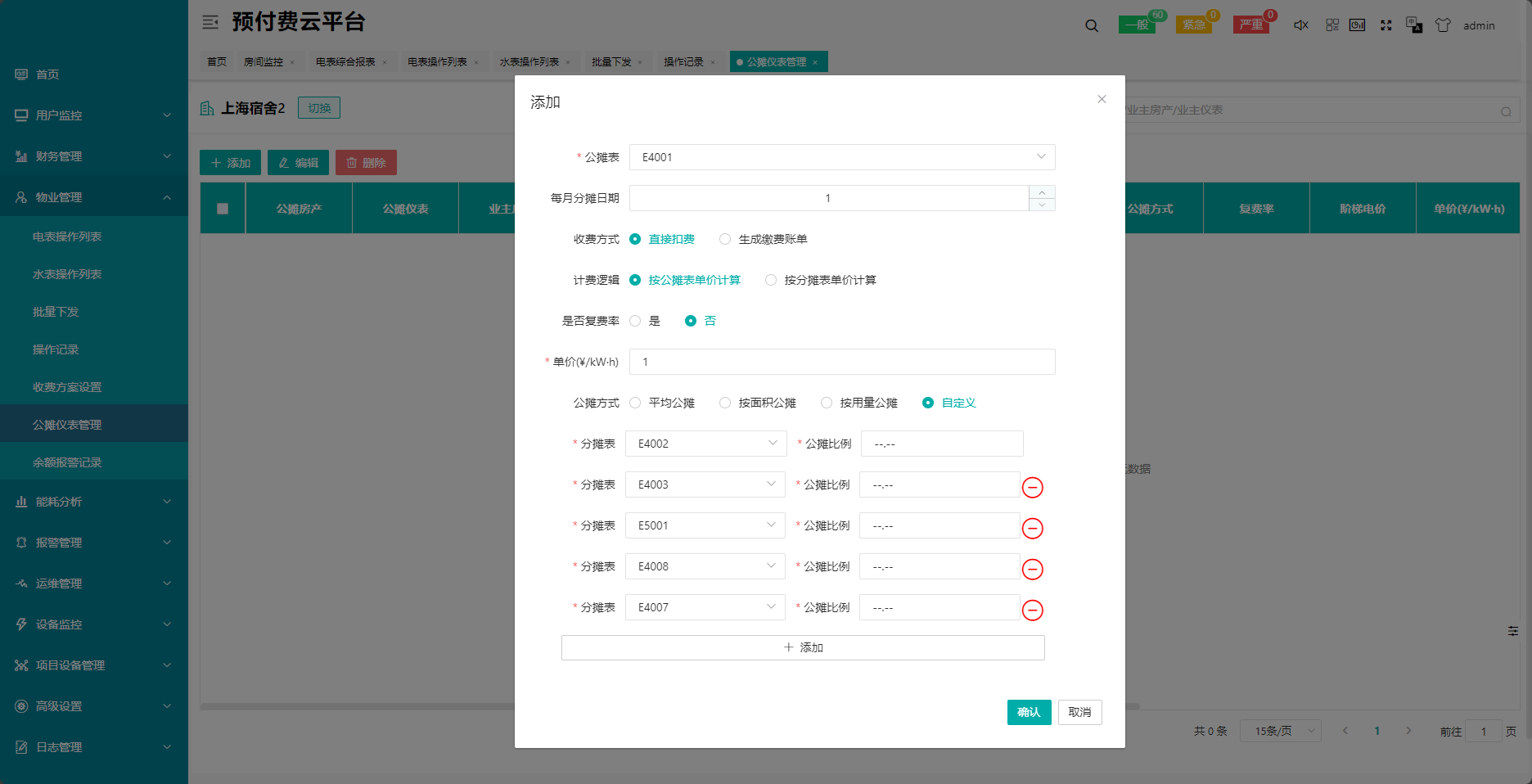Click the 单价 input field
Viewport: 1532px width, 784px height.
click(841, 362)
